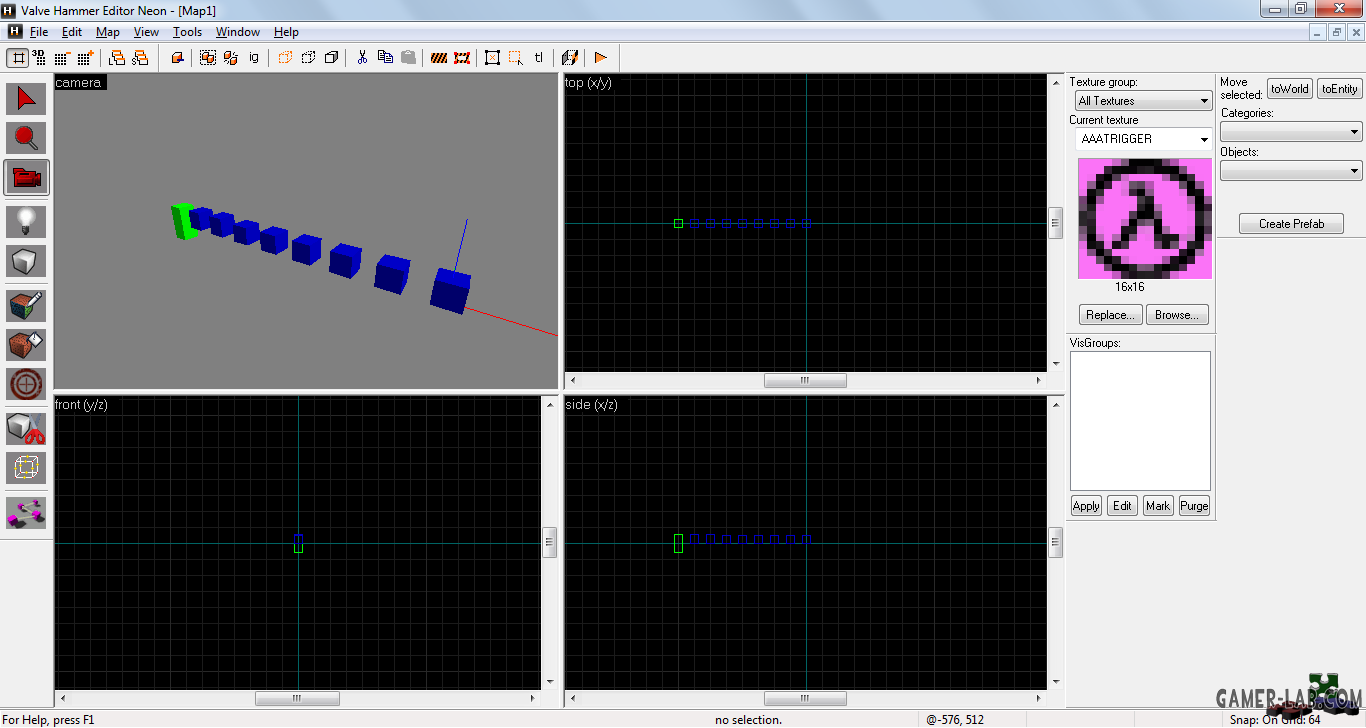This screenshot has width=1366, height=728.
Task: Save window state icon
Action: click(x=140, y=58)
